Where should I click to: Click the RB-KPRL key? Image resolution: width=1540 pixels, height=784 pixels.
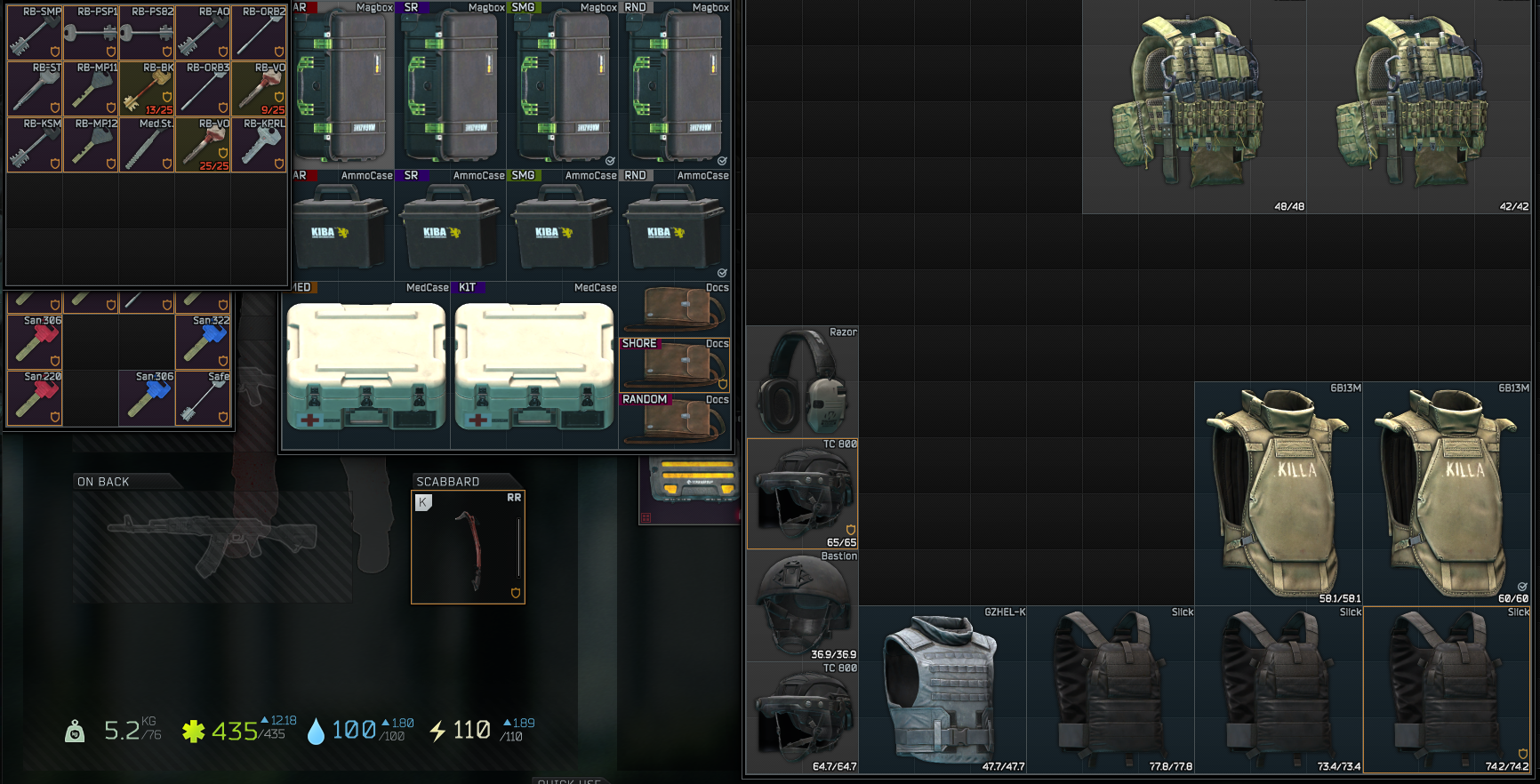click(259, 145)
